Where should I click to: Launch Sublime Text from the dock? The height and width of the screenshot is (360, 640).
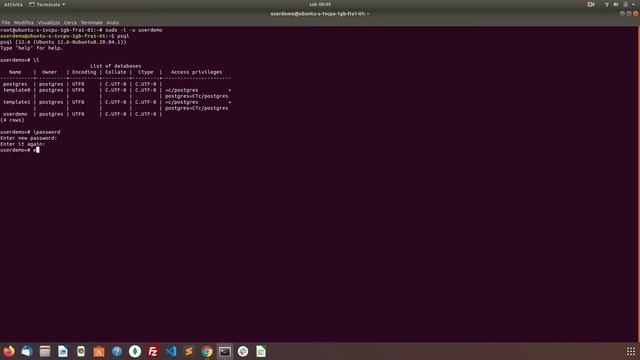[189, 351]
